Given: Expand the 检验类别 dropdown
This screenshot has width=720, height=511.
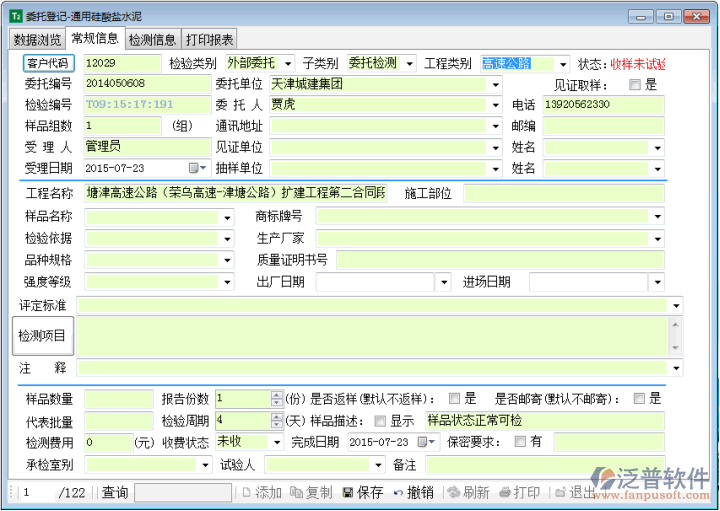Looking at the screenshot, I should 288,64.
